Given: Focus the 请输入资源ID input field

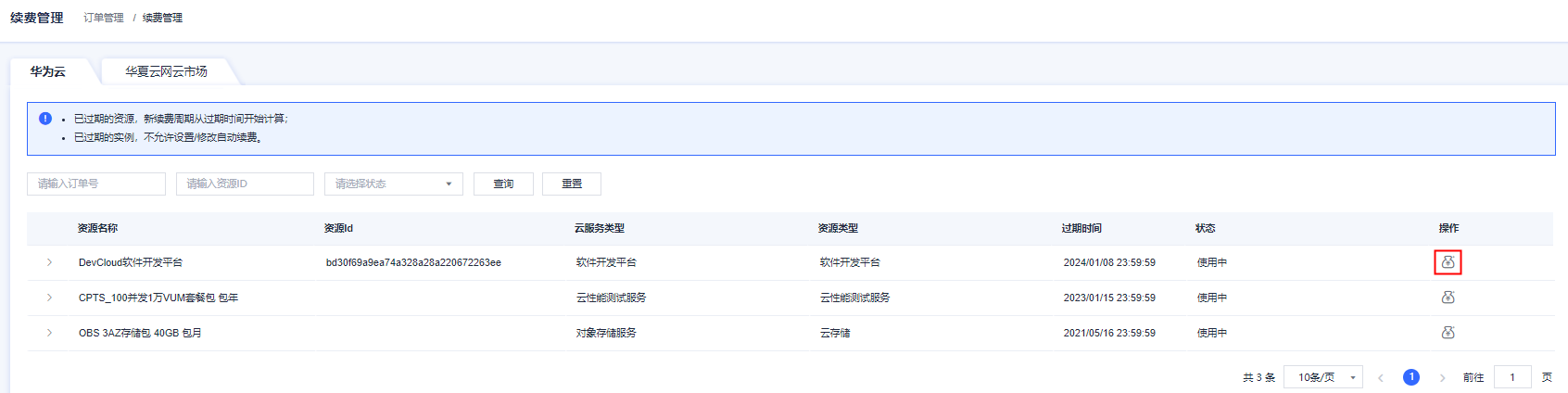Looking at the screenshot, I should [x=245, y=184].
